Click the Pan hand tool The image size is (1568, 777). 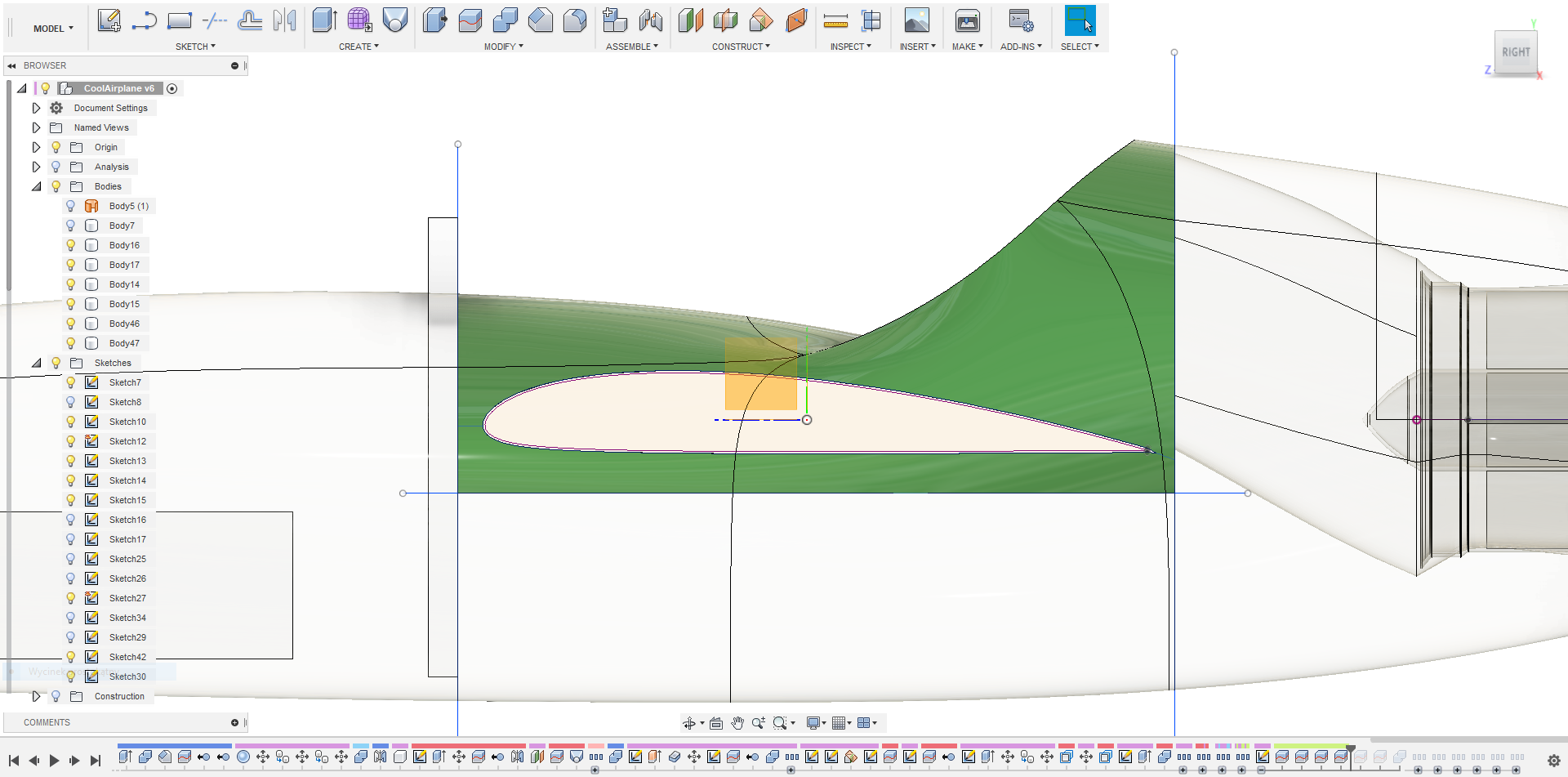pos(738,723)
